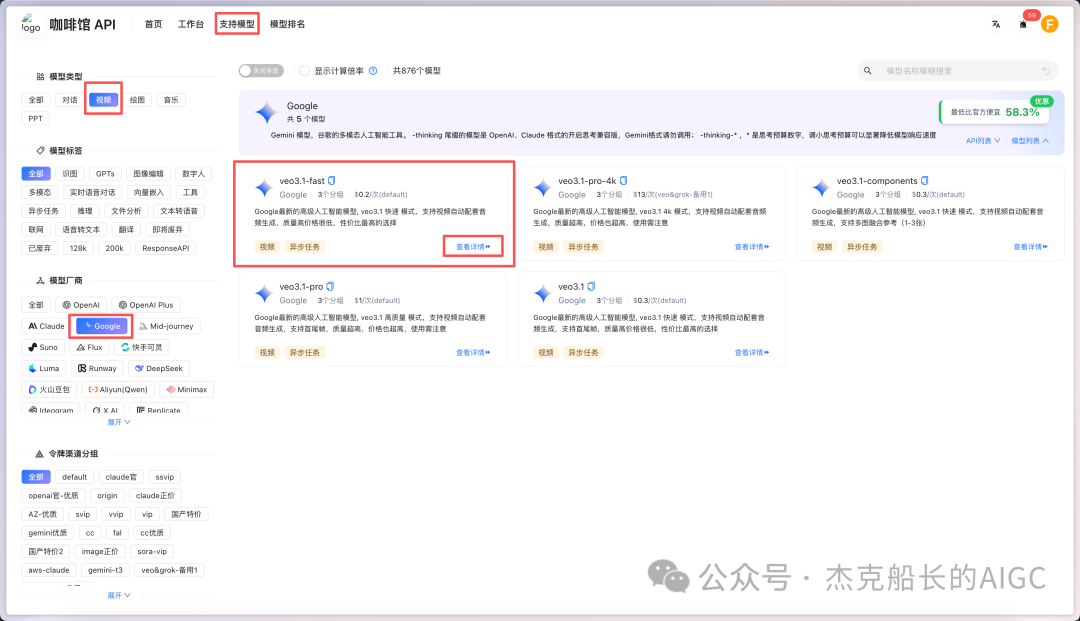This screenshot has height=621, width=1080.
Task: Collapse the 模型列表 section
Action: pos(1030,141)
